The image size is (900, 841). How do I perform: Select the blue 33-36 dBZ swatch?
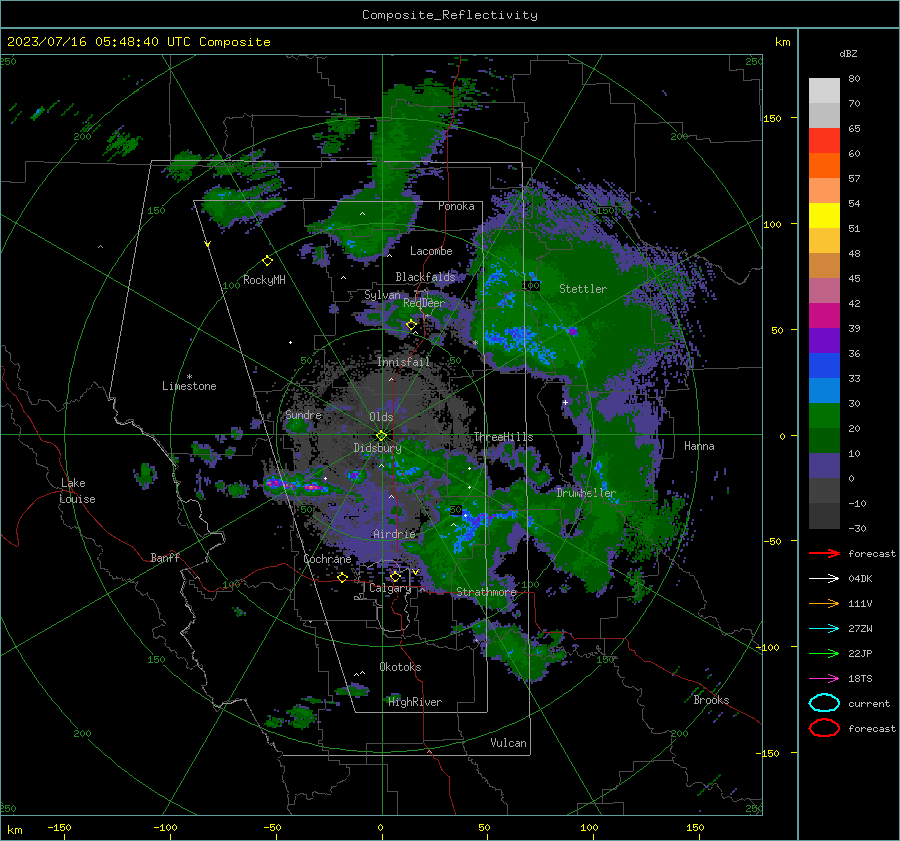tap(824, 365)
